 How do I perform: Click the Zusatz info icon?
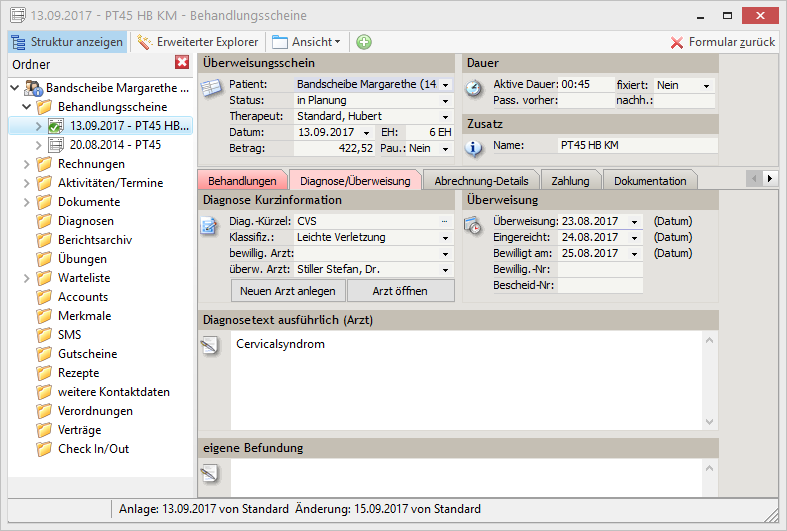(474, 148)
